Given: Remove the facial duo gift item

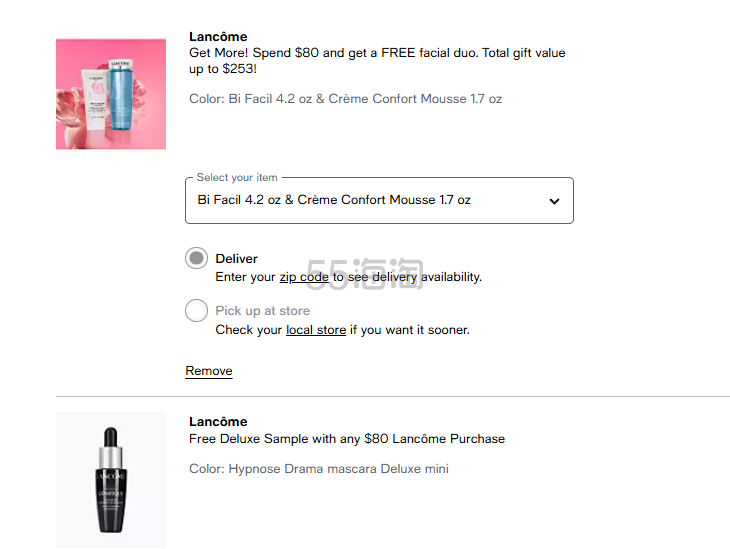Looking at the screenshot, I should pos(209,371).
